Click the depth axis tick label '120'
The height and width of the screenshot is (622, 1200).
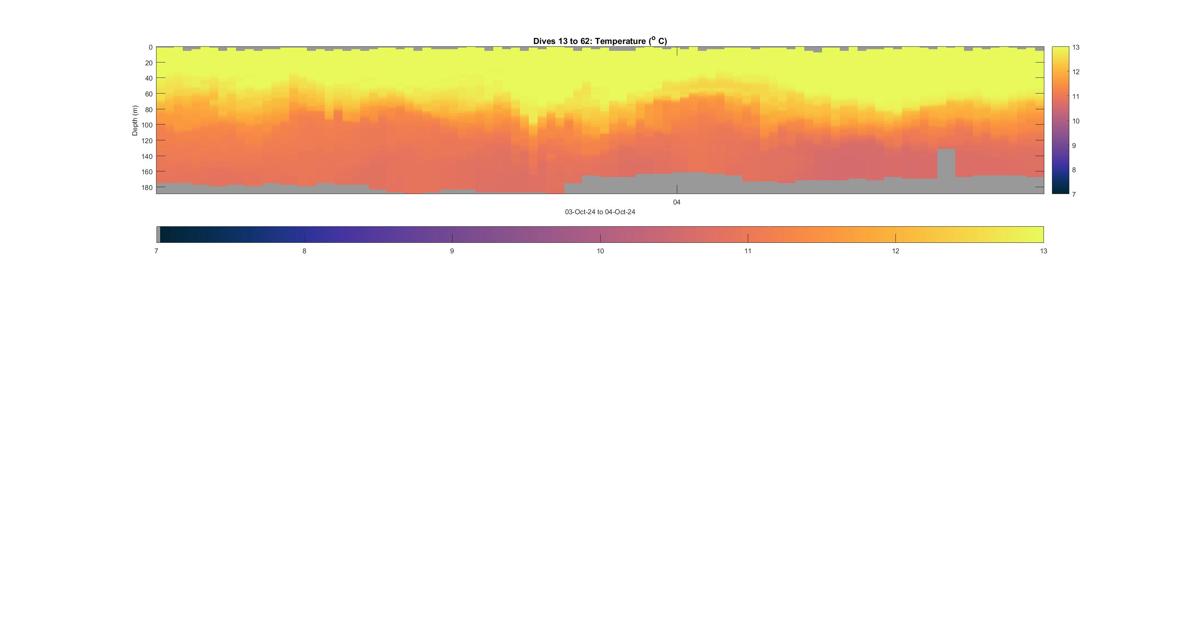pos(147,140)
